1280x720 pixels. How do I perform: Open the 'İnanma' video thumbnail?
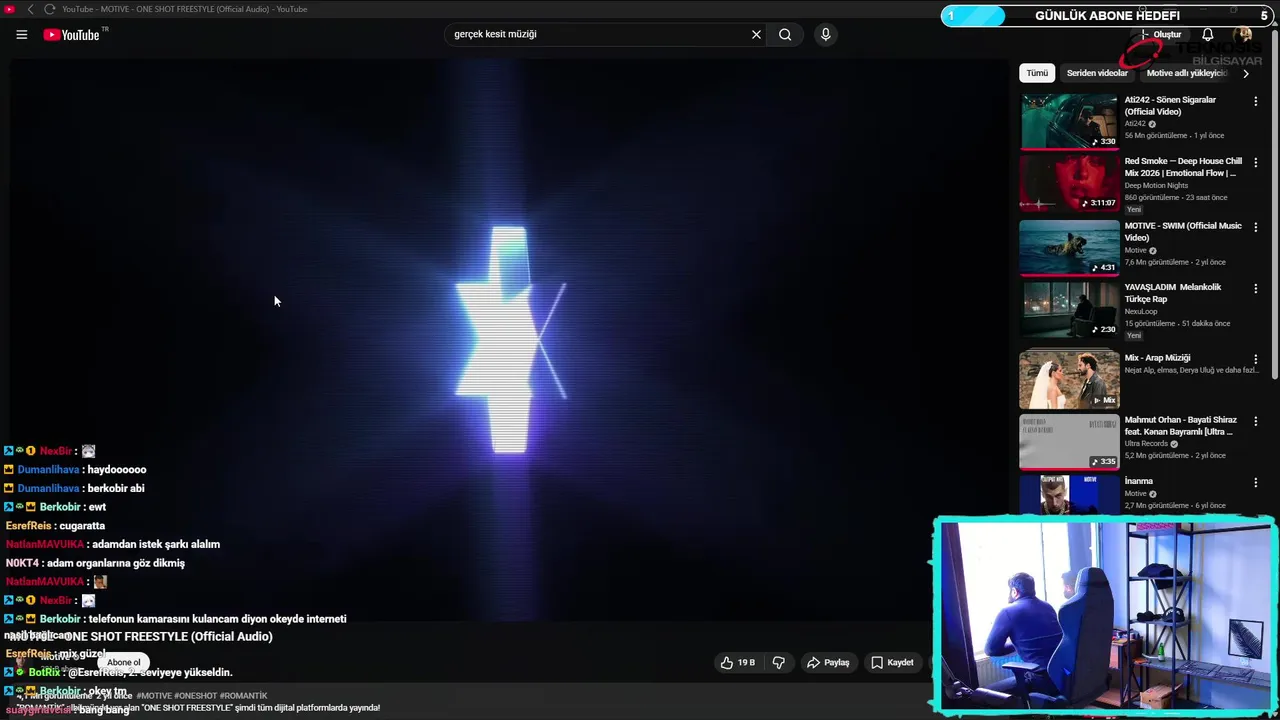pyautogui.click(x=1069, y=495)
